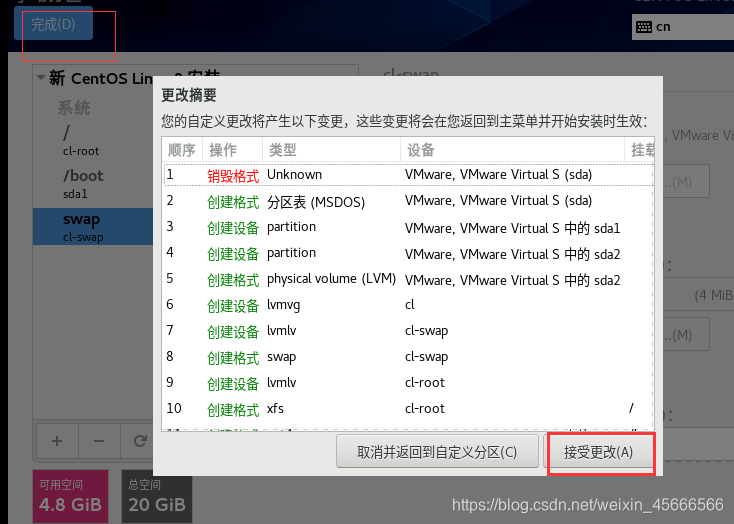
Task: Remove selected mount point with minus
Action: coord(99,441)
